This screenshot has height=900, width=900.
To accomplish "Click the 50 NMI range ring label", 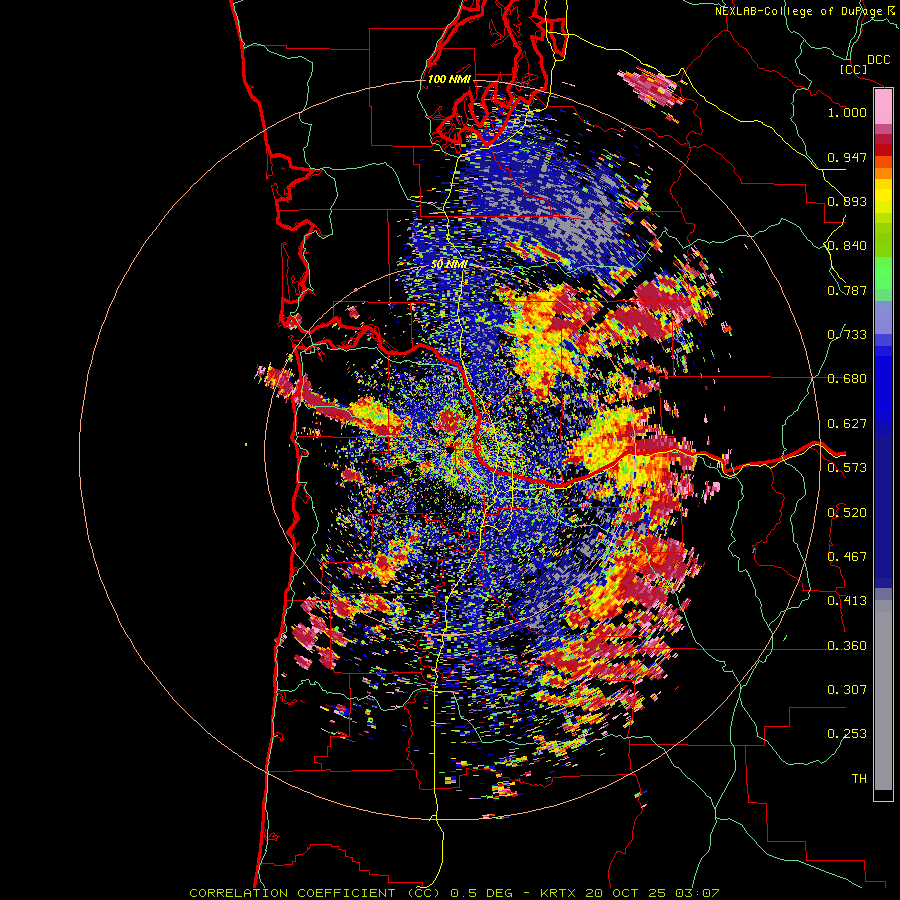I will [x=449, y=265].
